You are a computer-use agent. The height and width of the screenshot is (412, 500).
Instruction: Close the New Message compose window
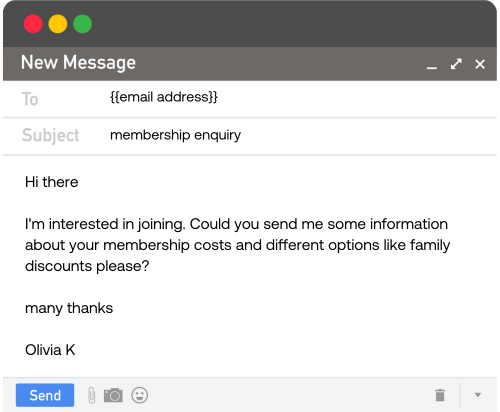(x=480, y=64)
